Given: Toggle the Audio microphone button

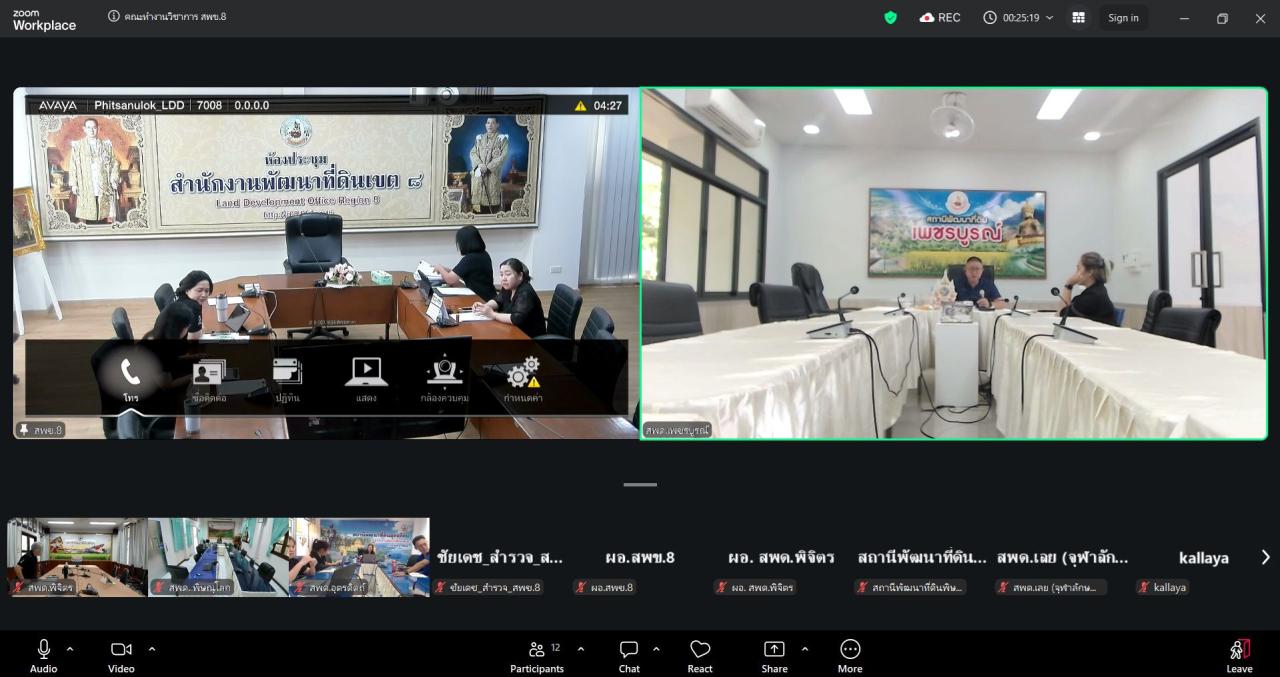Looking at the screenshot, I should (x=43, y=655).
